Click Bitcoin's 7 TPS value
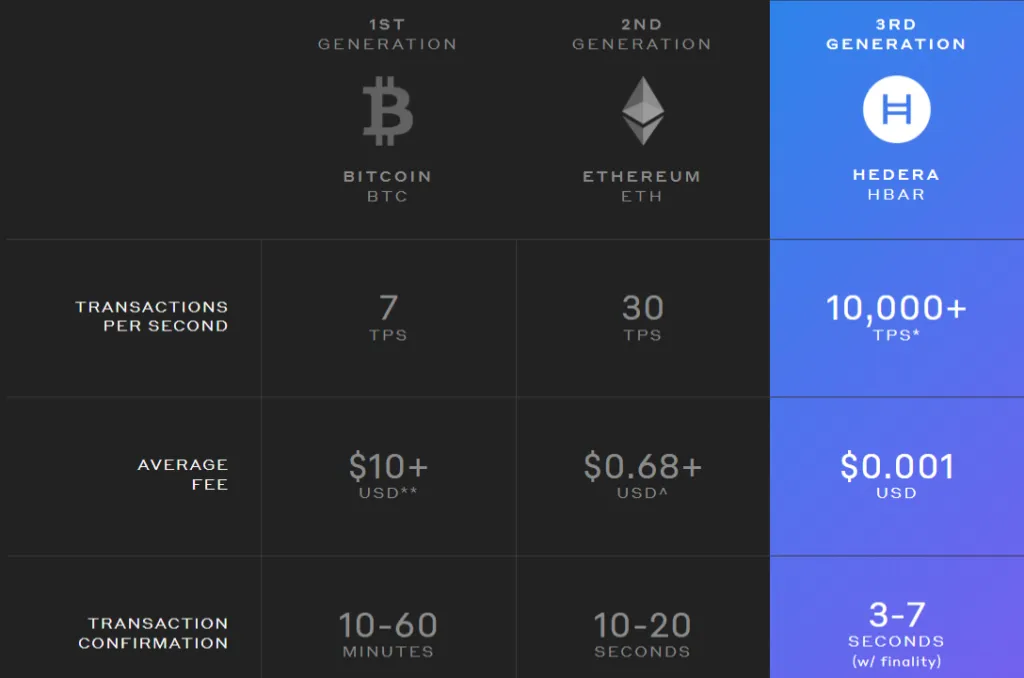The image size is (1024, 678). coord(388,316)
